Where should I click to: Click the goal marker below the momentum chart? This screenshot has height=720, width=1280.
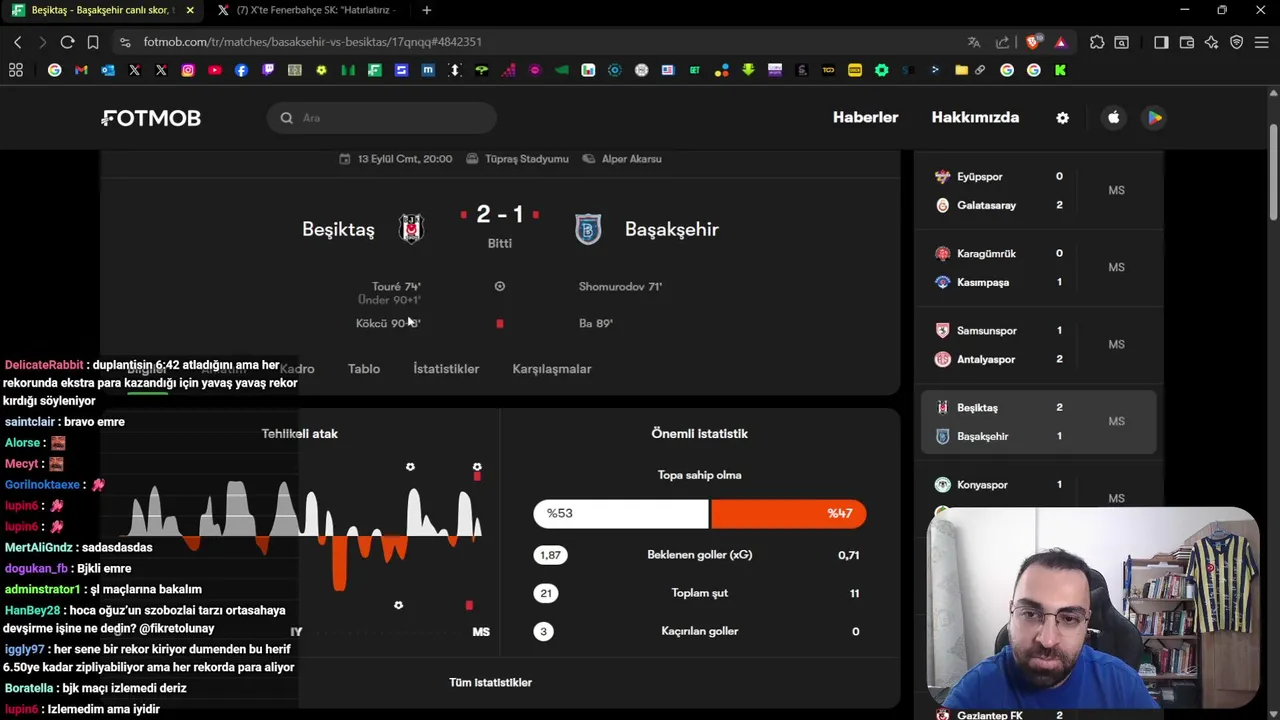398,605
